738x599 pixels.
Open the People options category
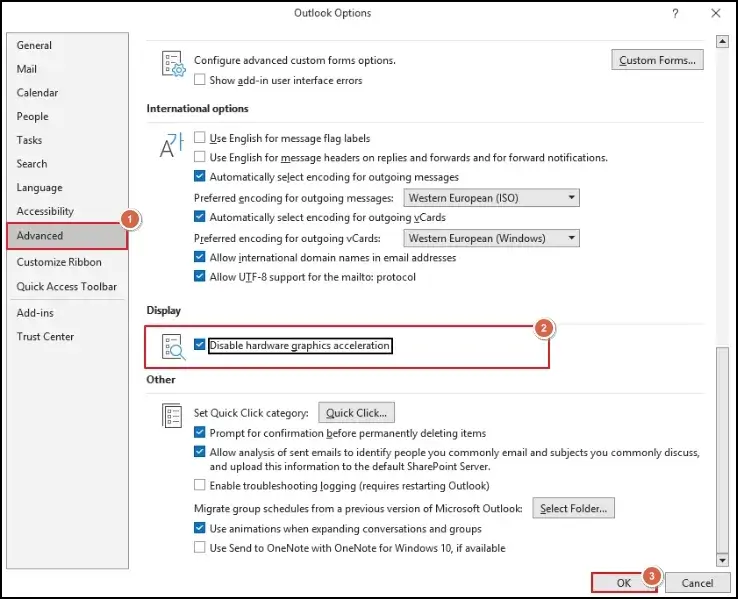67,116
